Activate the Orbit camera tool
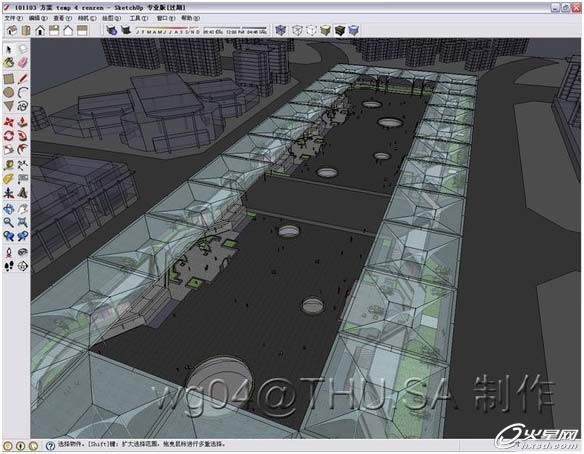584x454 pixels. pyautogui.click(x=9, y=209)
